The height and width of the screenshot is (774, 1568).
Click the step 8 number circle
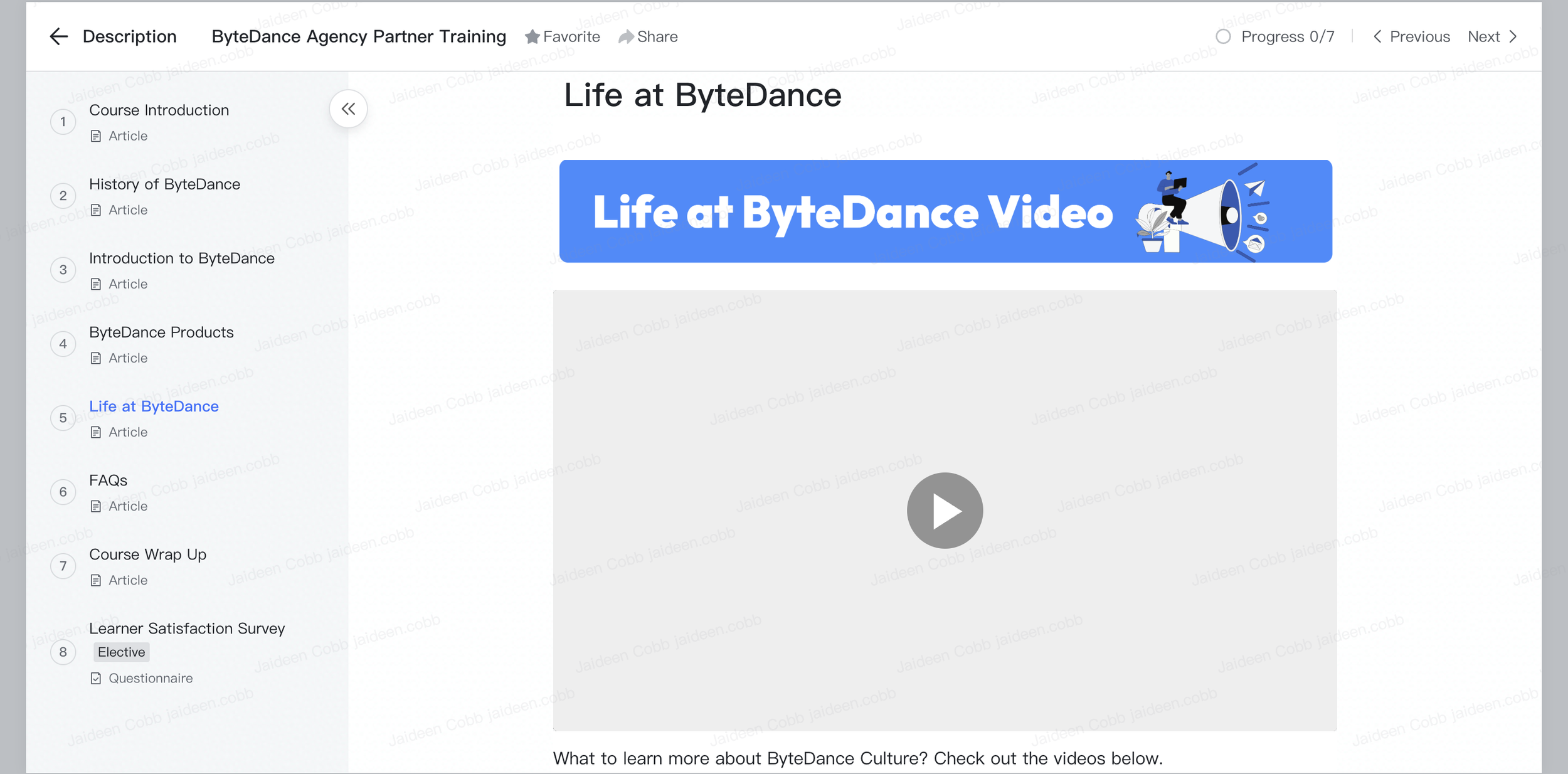tap(63, 652)
